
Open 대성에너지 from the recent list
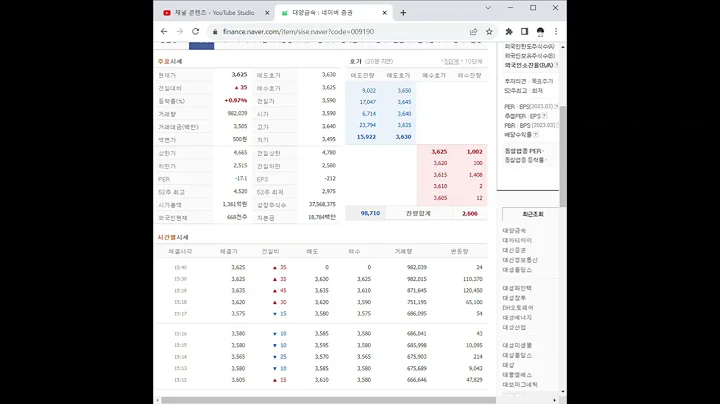tap(517, 318)
